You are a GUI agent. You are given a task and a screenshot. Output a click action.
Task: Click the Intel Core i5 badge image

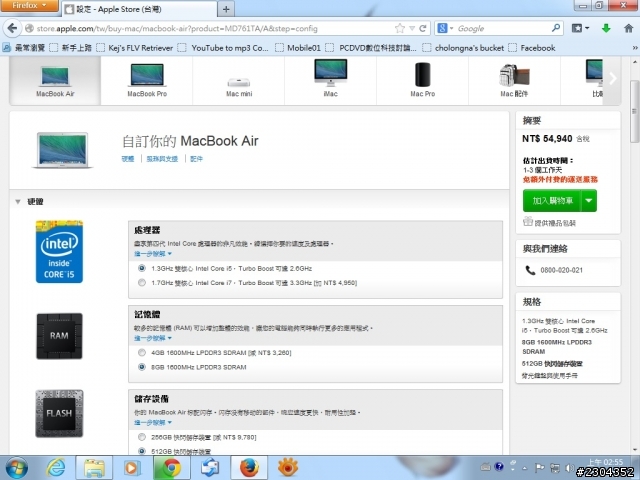tap(59, 251)
